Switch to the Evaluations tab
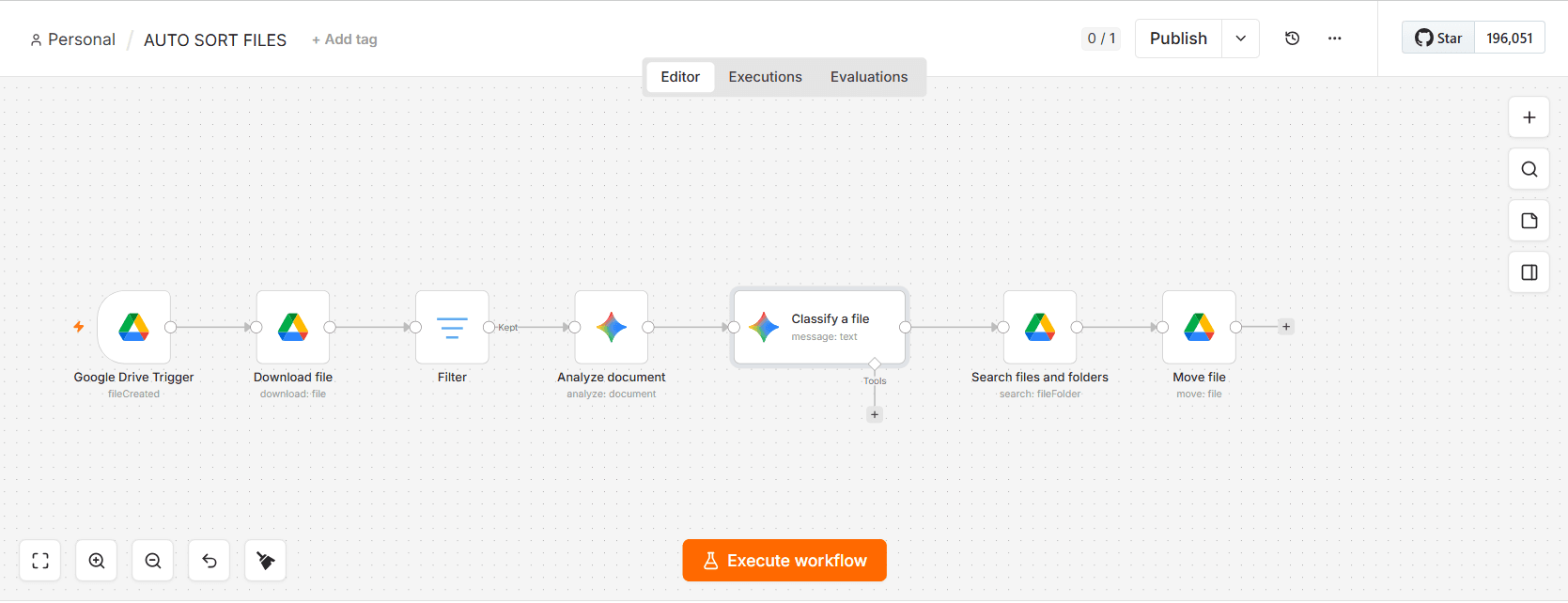Screen dimensions: 1568x603 pyautogui.click(x=869, y=77)
